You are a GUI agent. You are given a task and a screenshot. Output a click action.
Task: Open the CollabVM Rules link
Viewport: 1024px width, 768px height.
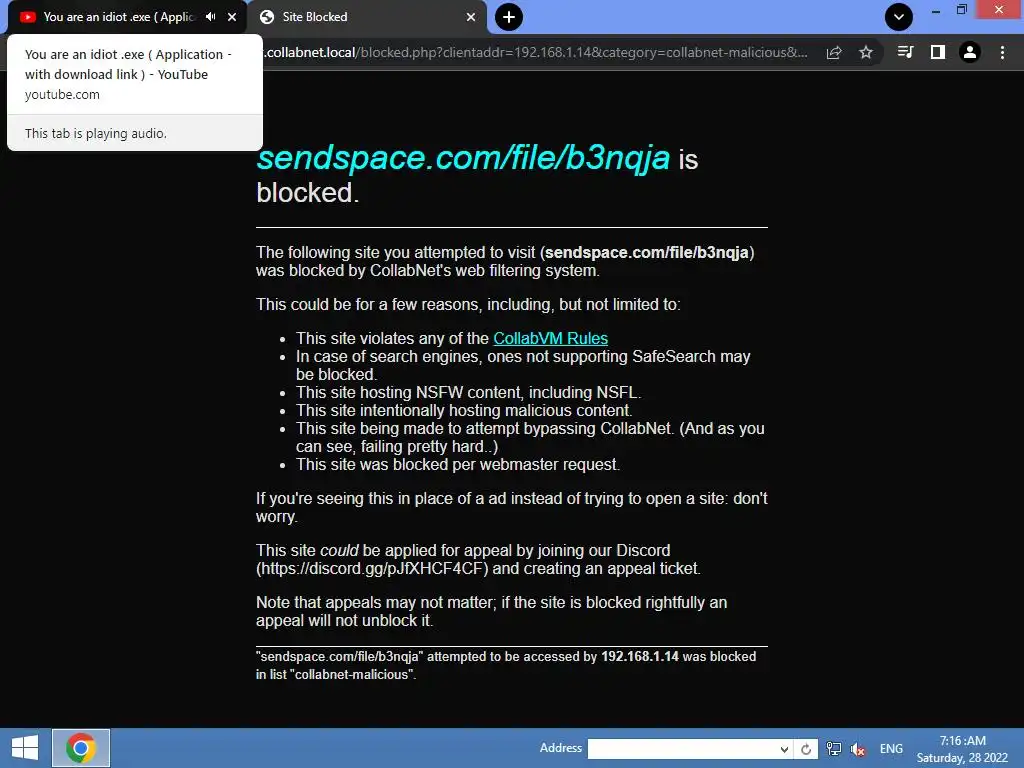(x=551, y=338)
